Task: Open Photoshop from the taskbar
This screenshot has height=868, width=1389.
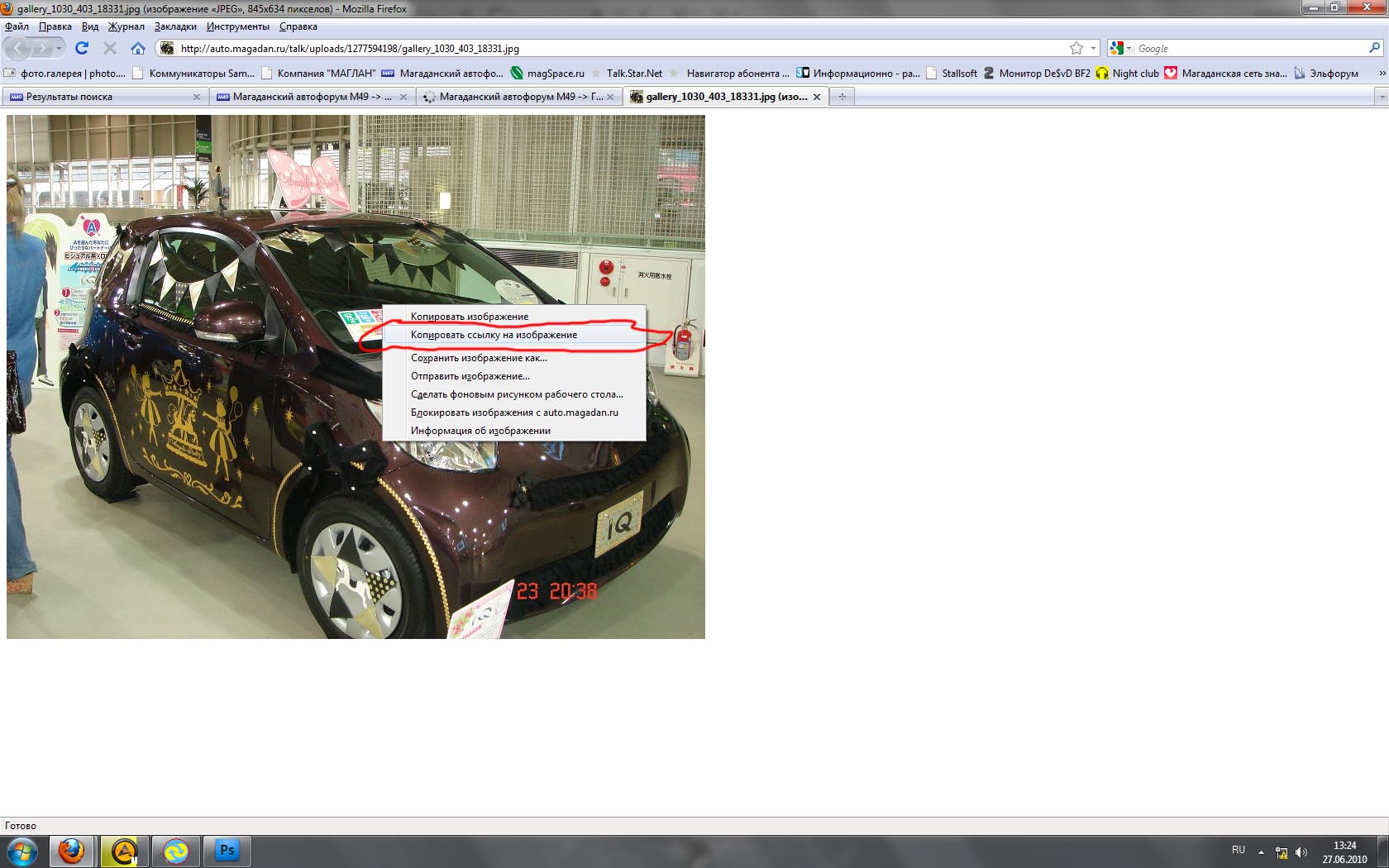Action: pos(226,851)
